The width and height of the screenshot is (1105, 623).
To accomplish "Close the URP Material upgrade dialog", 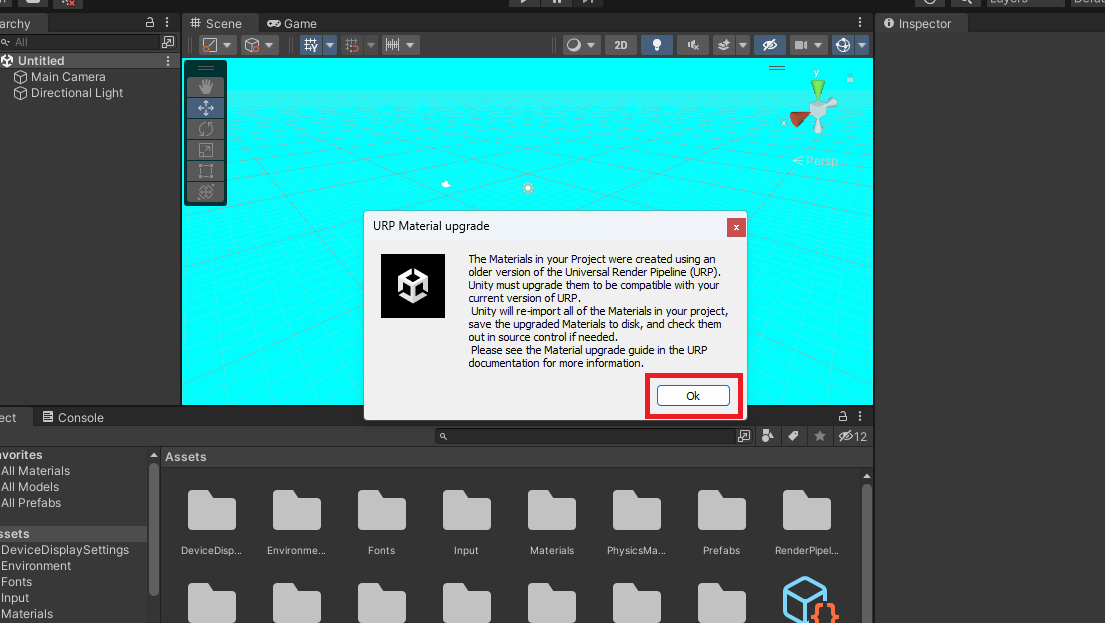I will [x=736, y=227].
